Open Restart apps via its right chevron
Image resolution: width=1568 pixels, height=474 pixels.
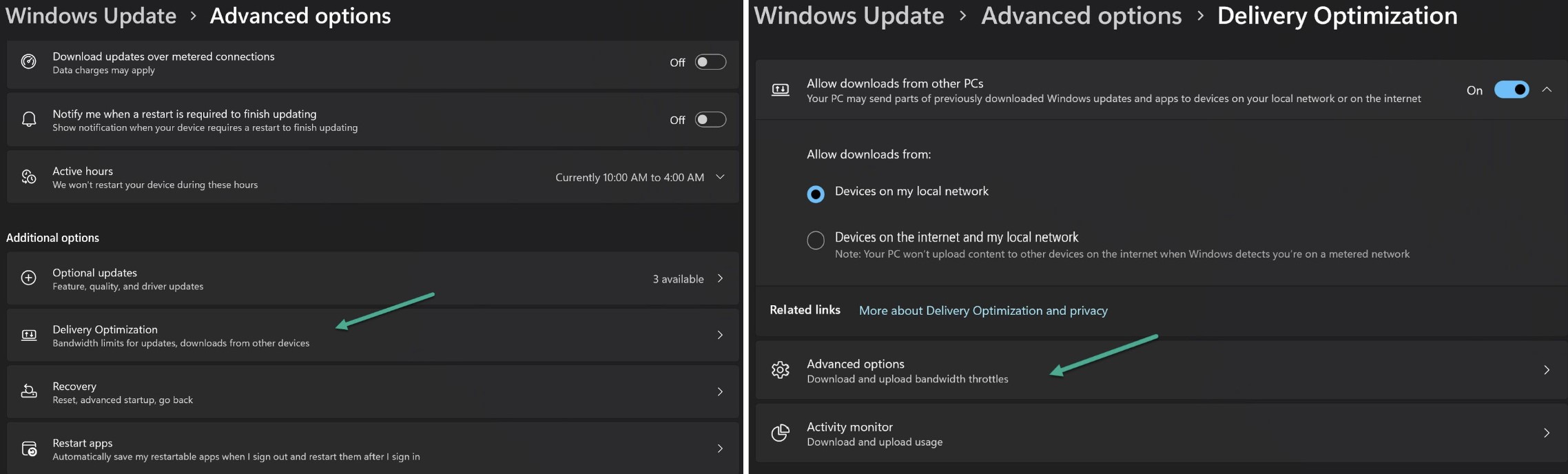click(720, 449)
